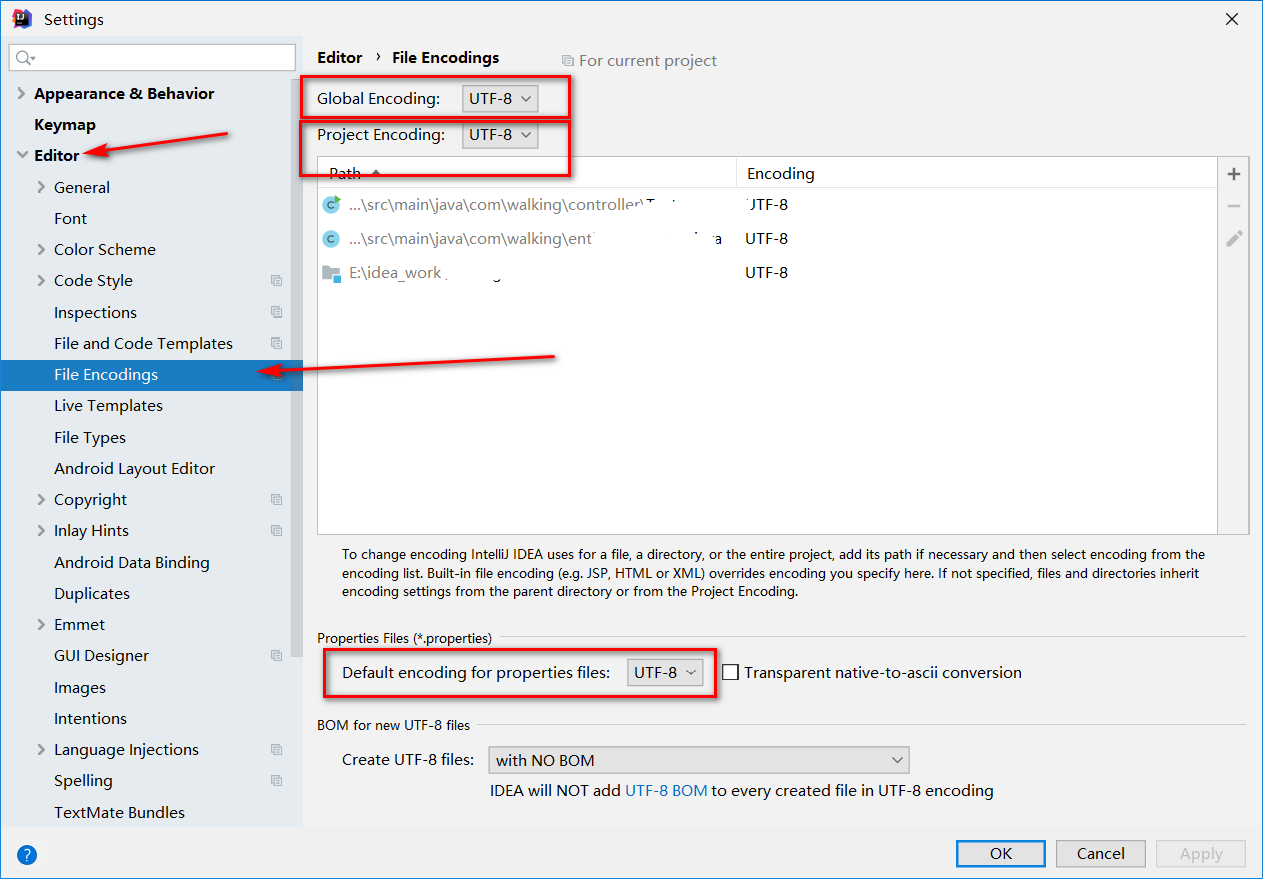
Task: Click the Cancel button
Action: (x=1101, y=853)
